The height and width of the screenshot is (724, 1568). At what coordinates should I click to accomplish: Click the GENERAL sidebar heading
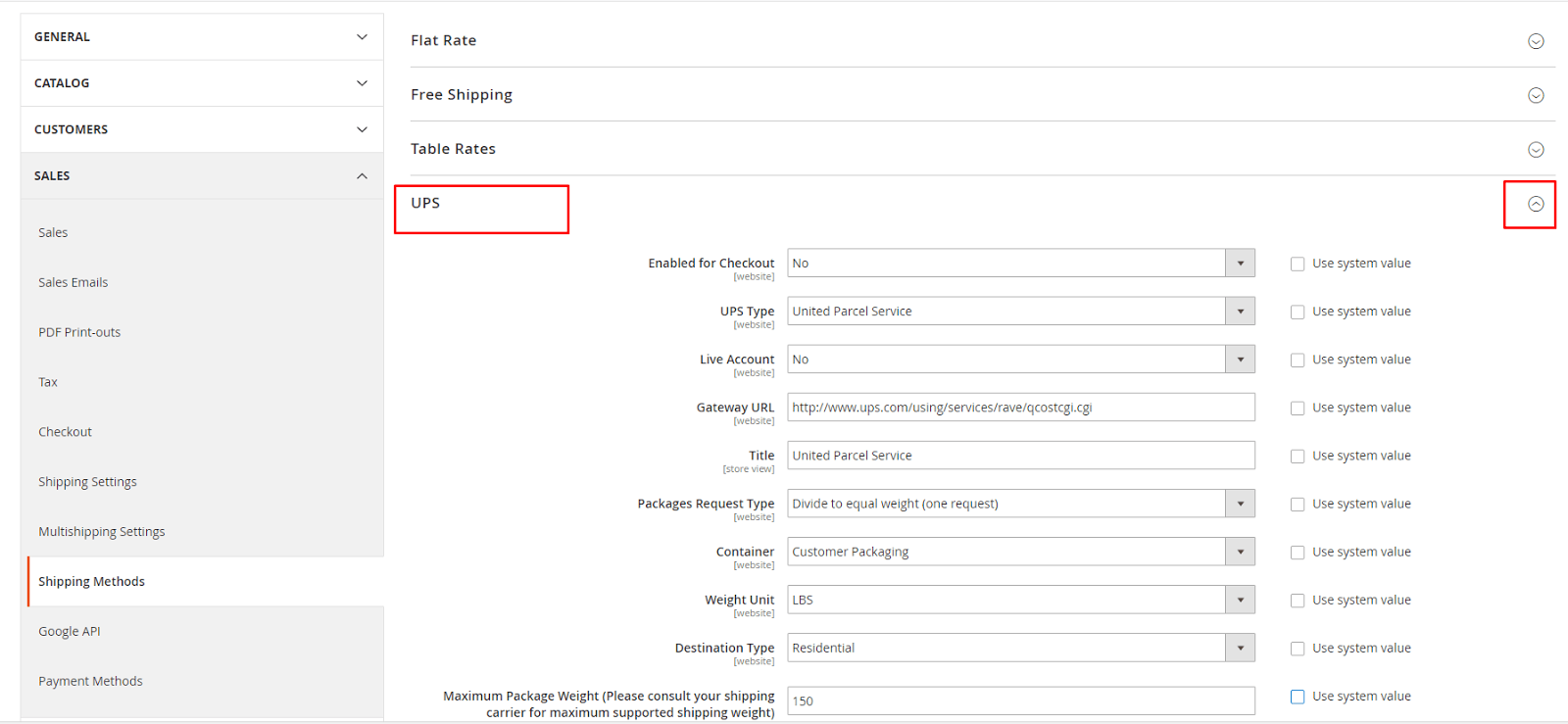pos(62,37)
